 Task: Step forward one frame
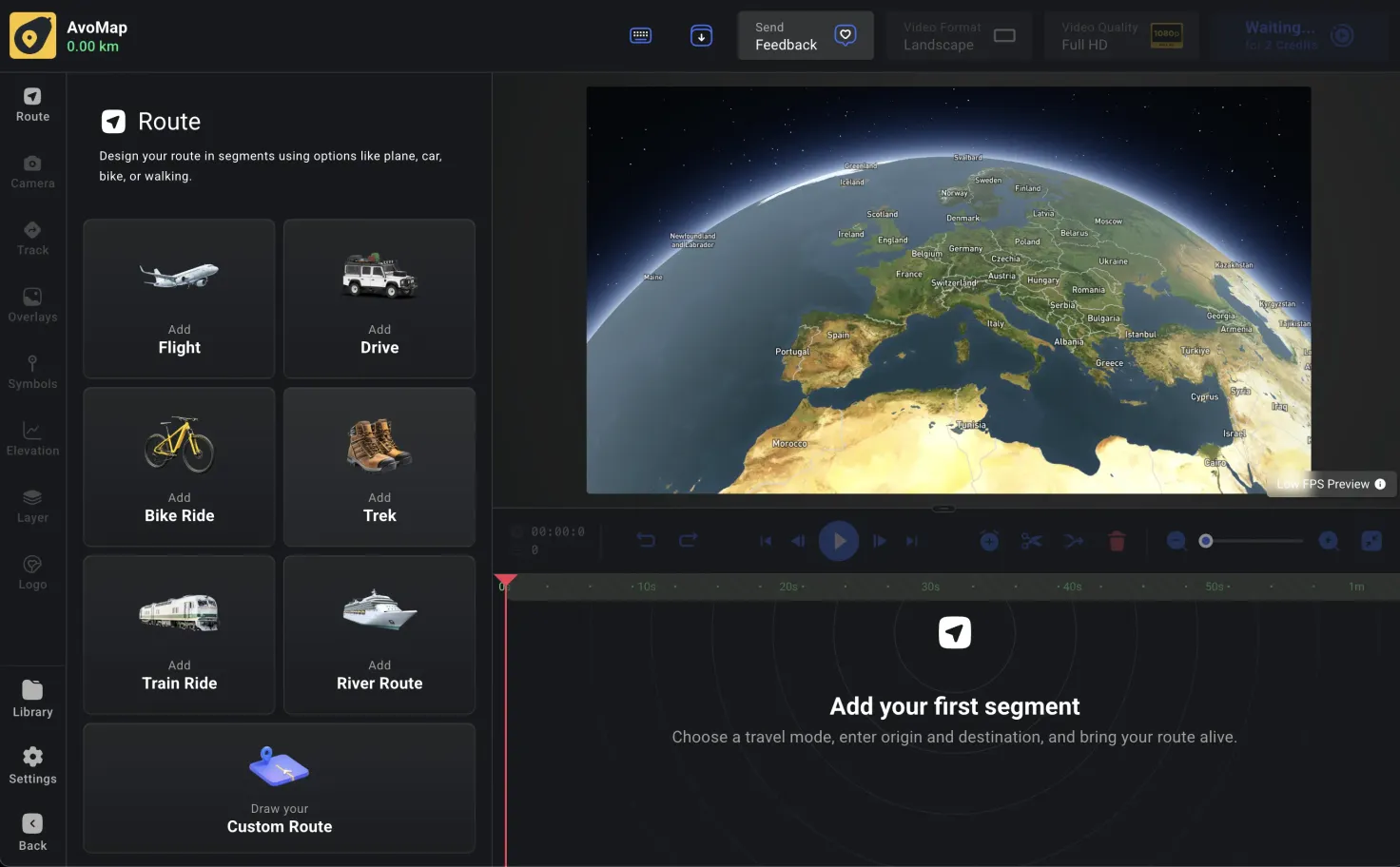(x=880, y=541)
